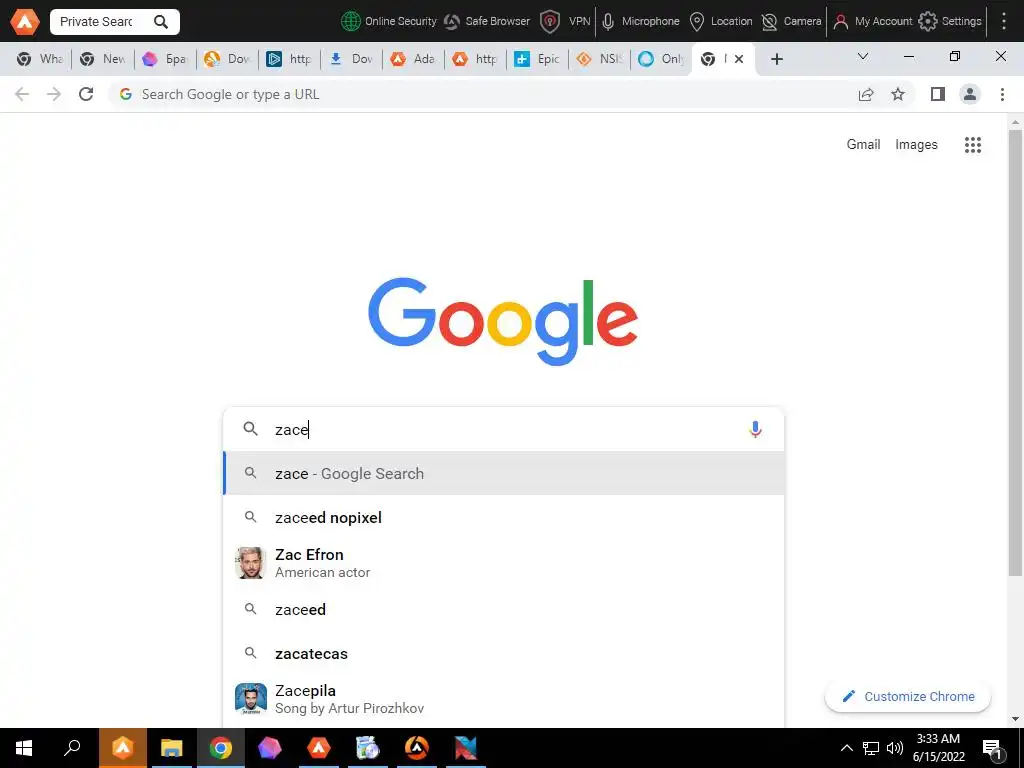Open the top bar three-dot menu

[x=1004, y=22]
